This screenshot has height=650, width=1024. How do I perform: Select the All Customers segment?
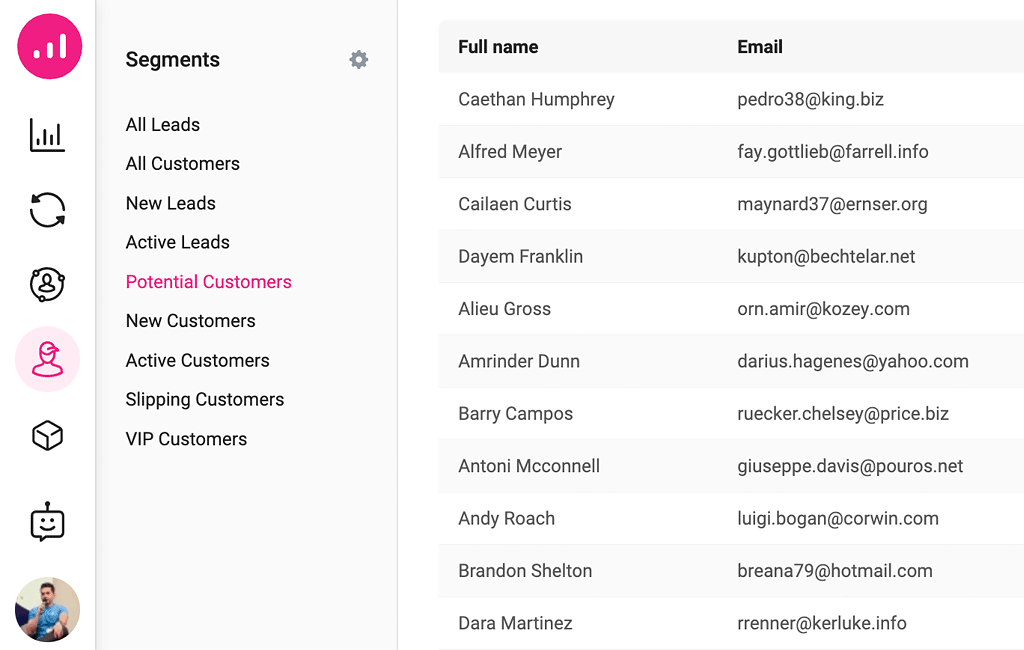coord(183,164)
